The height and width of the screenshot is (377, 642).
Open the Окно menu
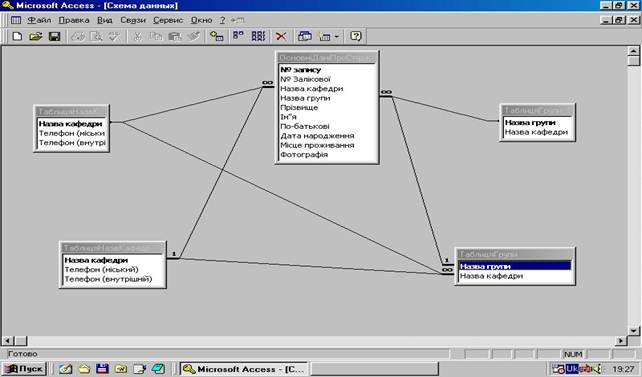[x=201, y=20]
